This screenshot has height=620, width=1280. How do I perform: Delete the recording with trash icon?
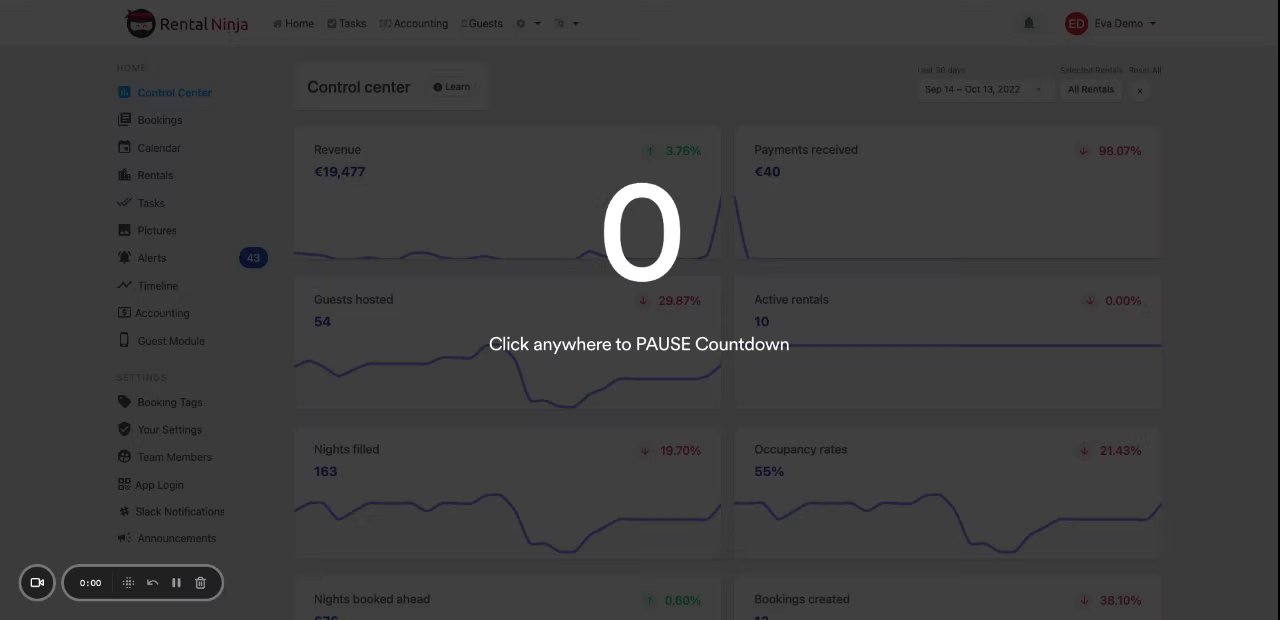click(200, 583)
